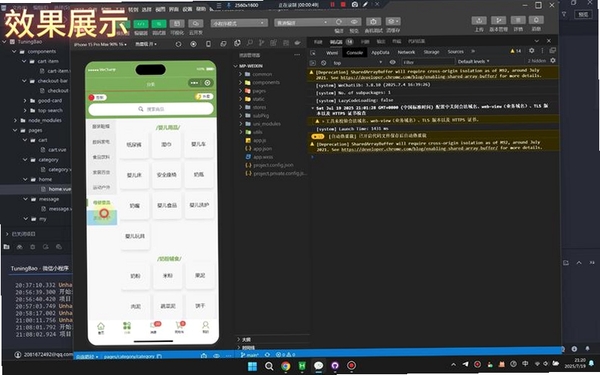This screenshot has height=375, width=600.
Task: Click the search bar in the phone simulator
Action: pos(151,109)
